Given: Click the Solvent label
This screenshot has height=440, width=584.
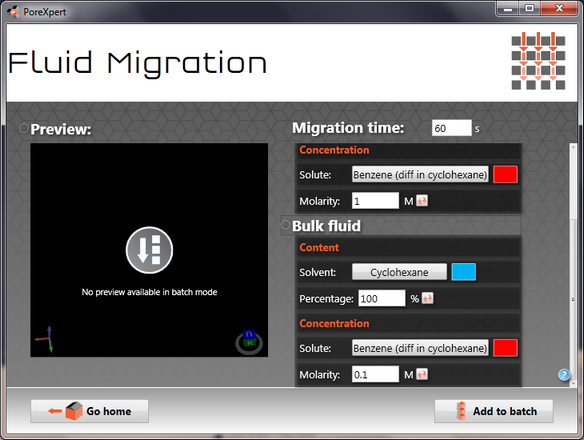Looking at the screenshot, I should coord(318,272).
